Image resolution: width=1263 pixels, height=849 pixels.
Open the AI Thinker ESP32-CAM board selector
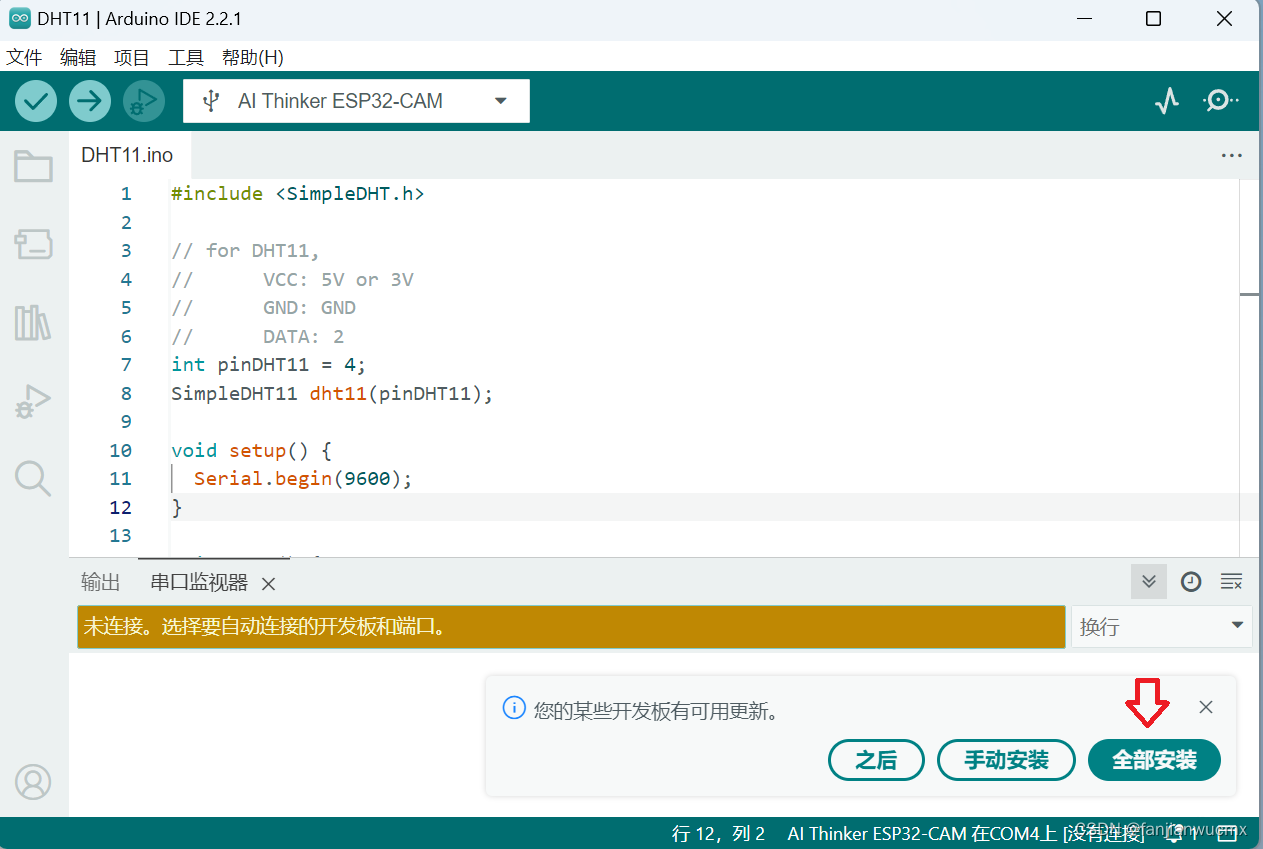point(356,101)
